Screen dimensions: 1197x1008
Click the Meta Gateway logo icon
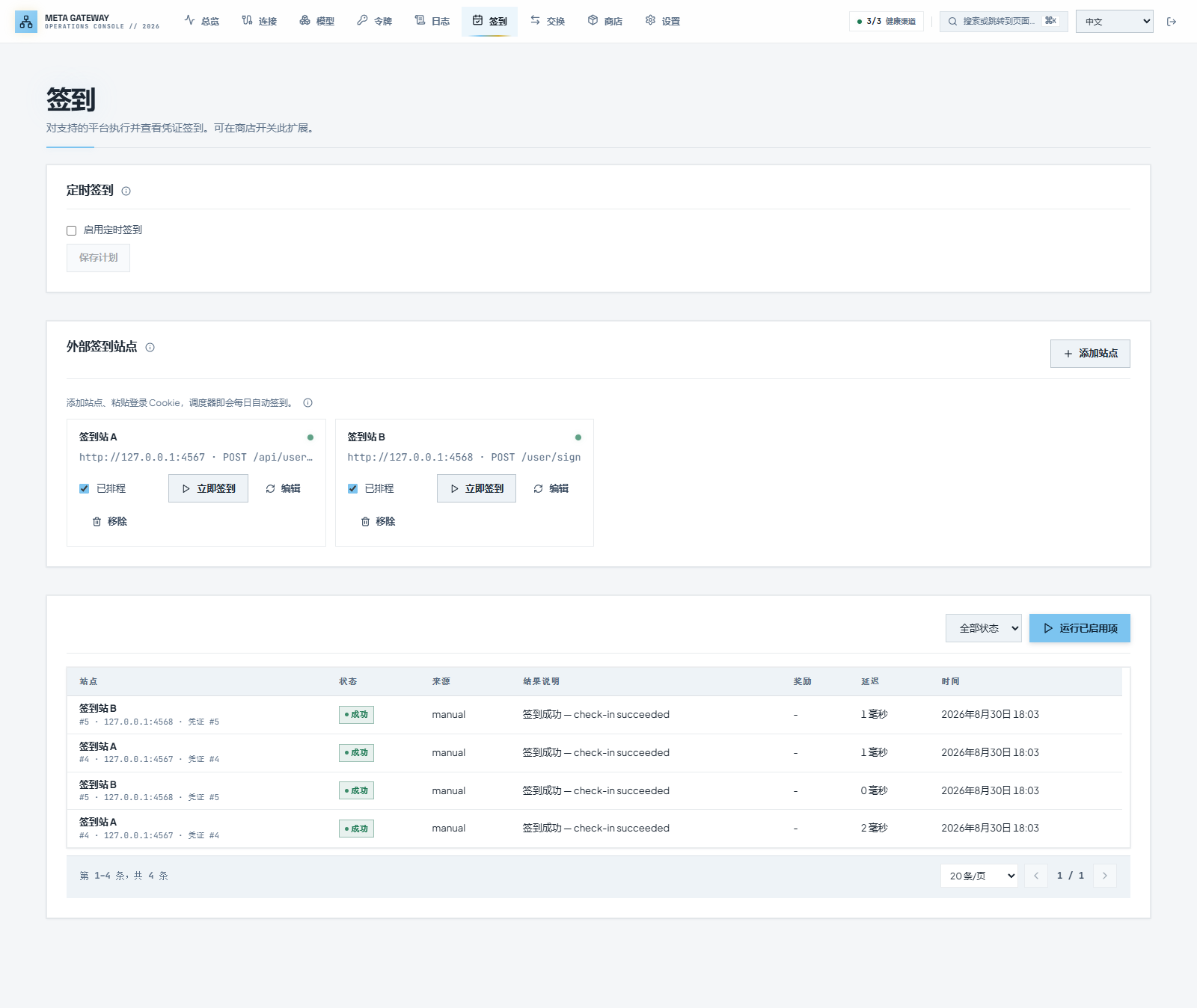point(26,22)
